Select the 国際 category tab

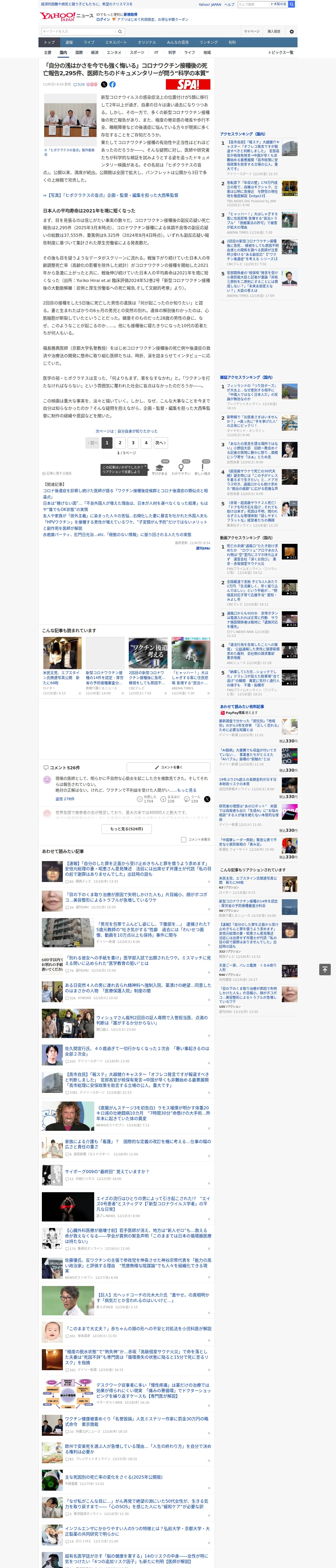click(x=79, y=52)
